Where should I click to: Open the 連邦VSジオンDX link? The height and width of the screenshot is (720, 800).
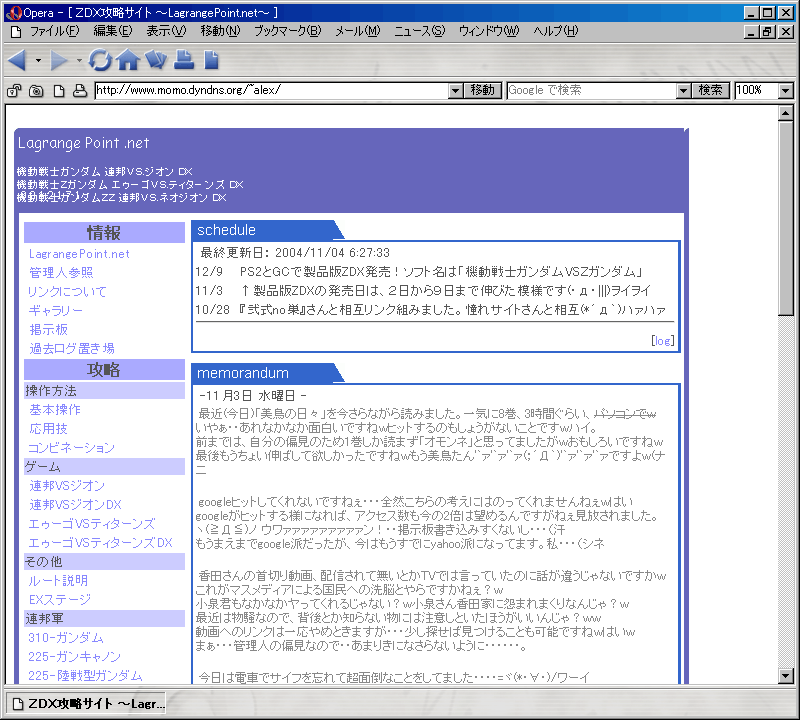76,505
